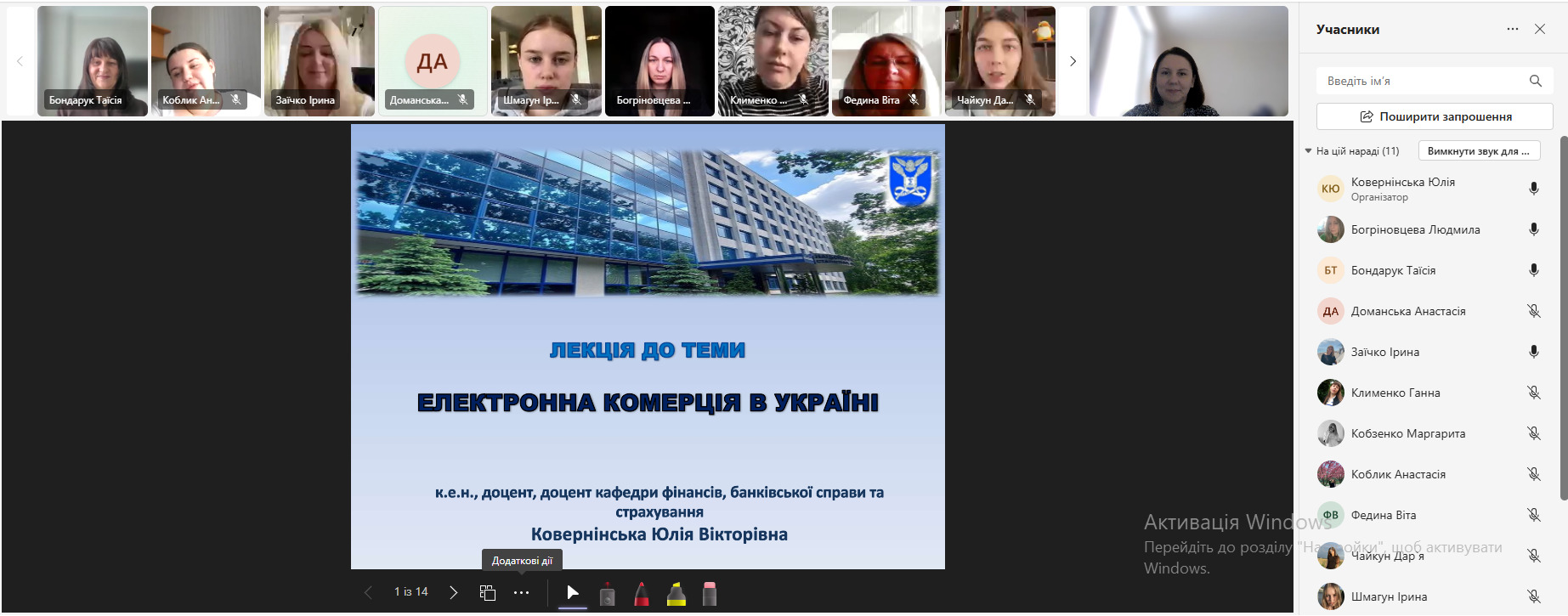Open the slide grid view icon
1568x616 pixels.
point(488,593)
